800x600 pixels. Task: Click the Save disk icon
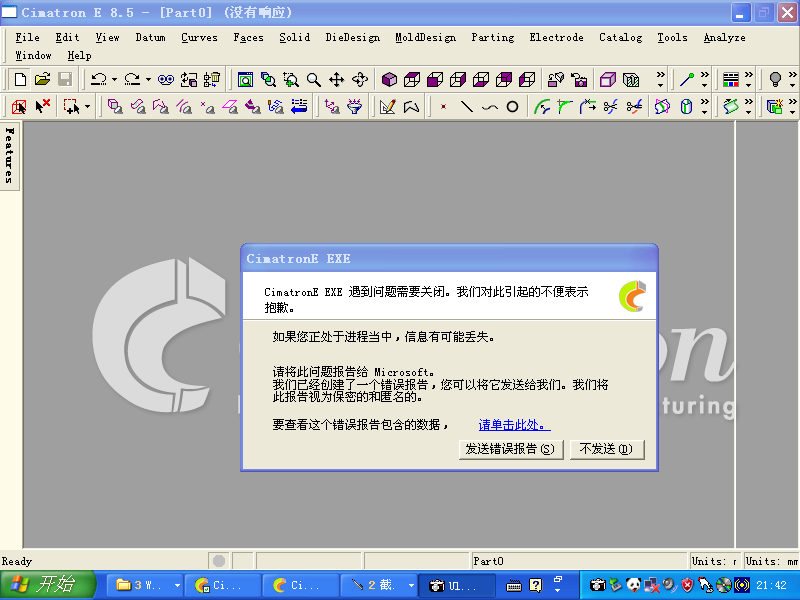pyautogui.click(x=65, y=79)
